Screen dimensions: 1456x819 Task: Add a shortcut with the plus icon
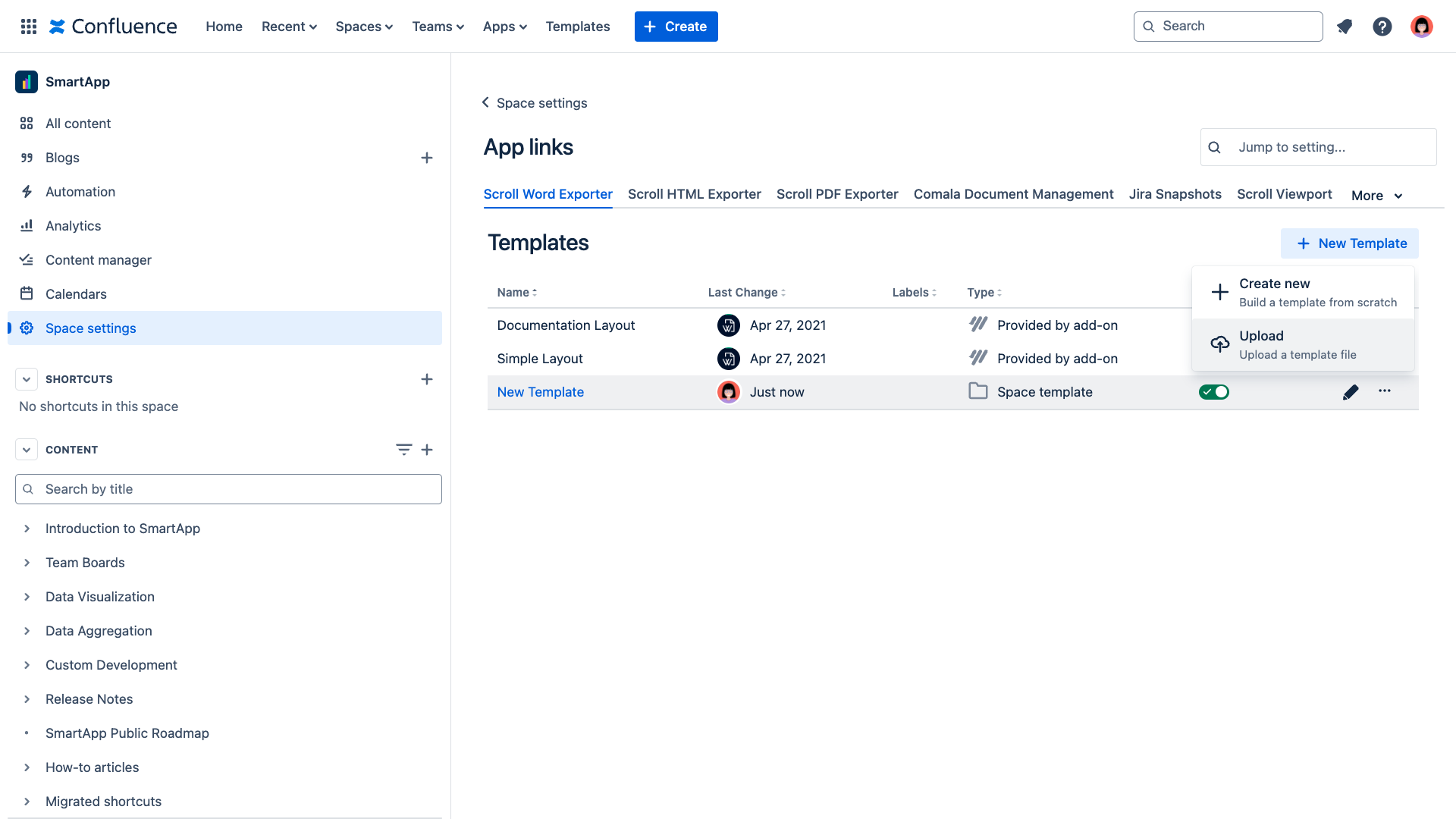tap(427, 379)
